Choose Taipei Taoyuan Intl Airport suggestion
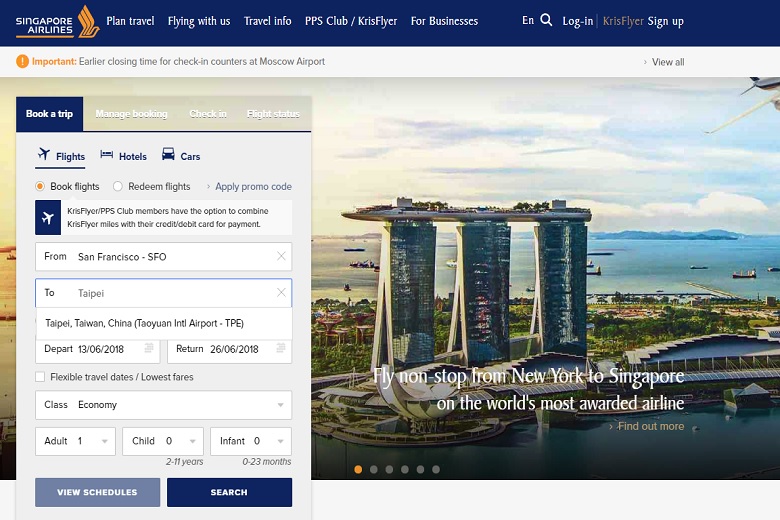 tap(144, 323)
